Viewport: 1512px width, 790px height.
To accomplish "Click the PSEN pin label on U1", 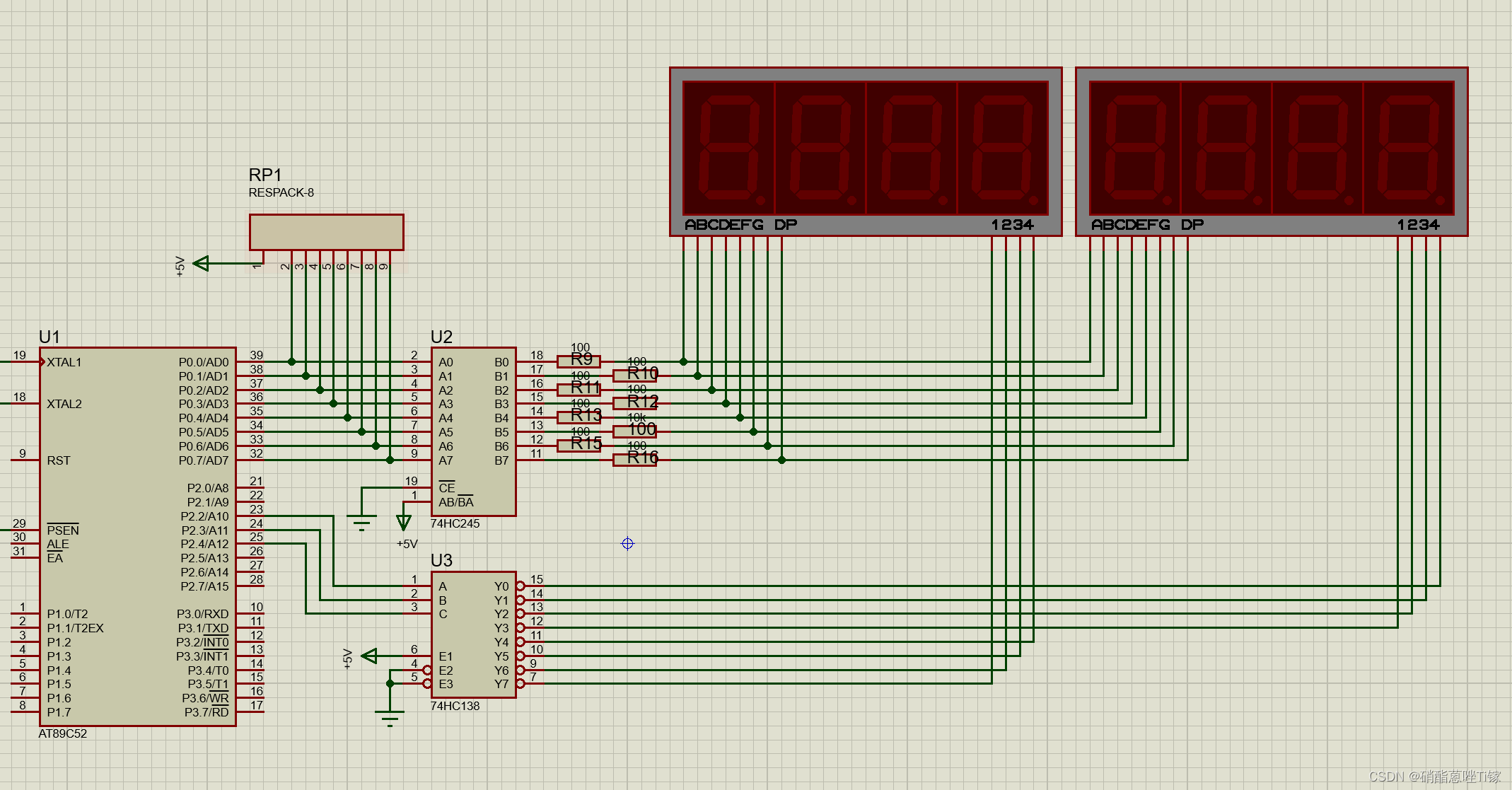I will [63, 530].
